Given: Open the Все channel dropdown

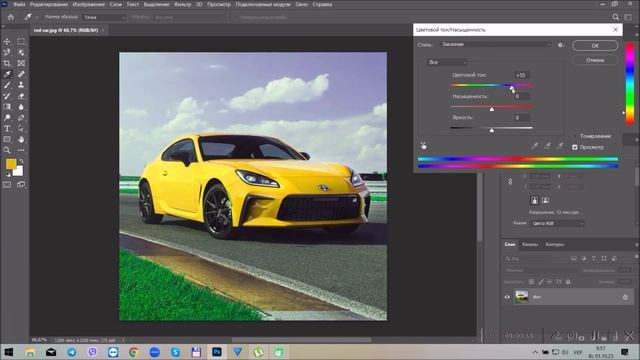Looking at the screenshot, I should tap(447, 62).
